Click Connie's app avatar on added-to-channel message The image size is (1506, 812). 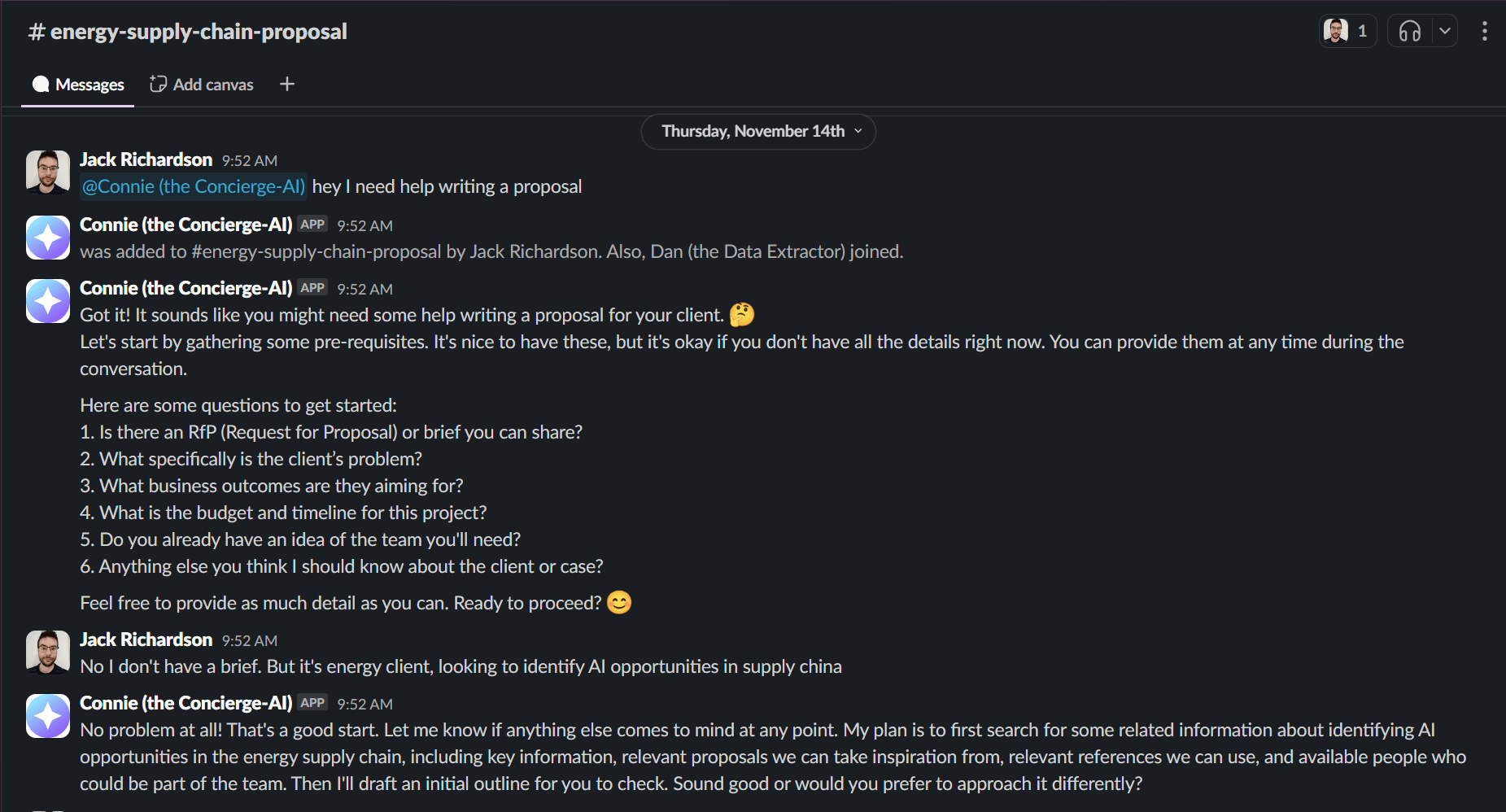[x=48, y=237]
